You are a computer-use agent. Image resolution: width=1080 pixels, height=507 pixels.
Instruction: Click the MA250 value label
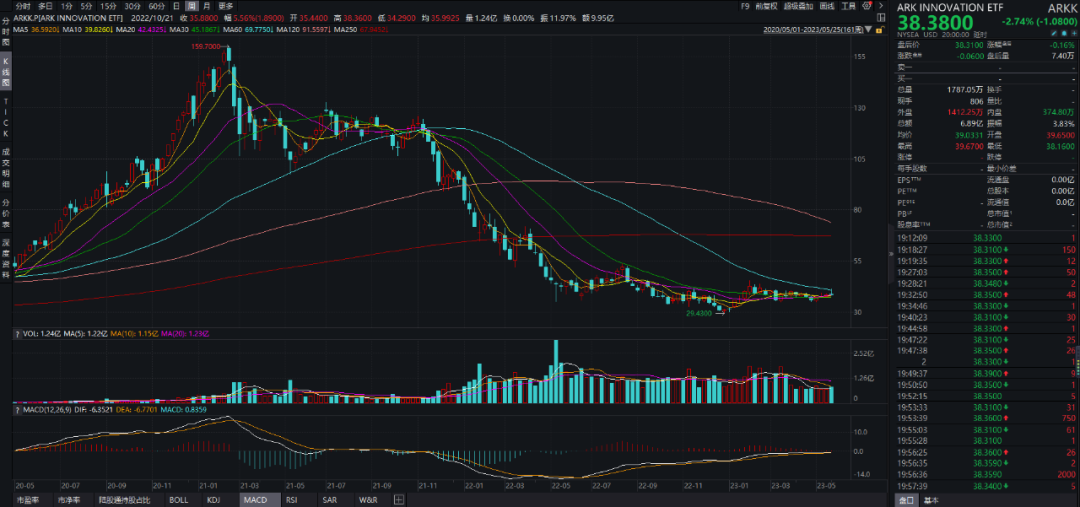(360, 30)
